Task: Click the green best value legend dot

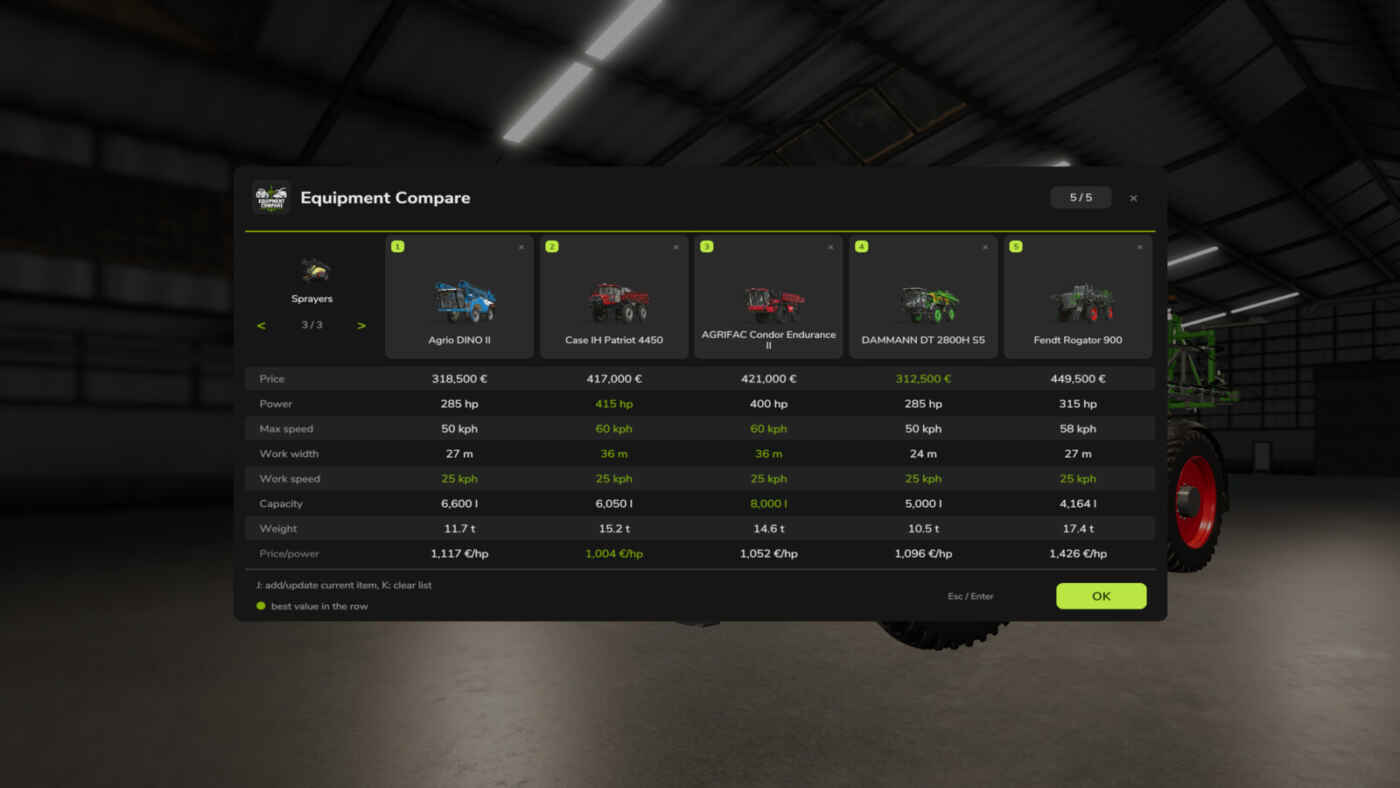Action: tap(261, 606)
